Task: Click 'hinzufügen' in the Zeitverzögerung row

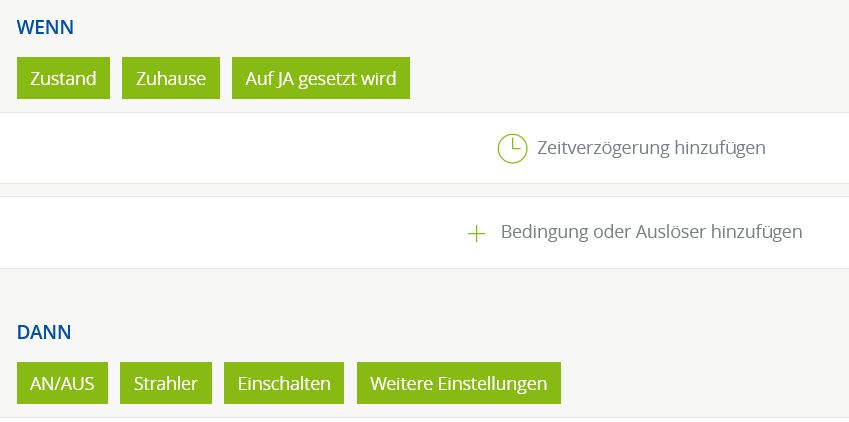Action: click(720, 148)
